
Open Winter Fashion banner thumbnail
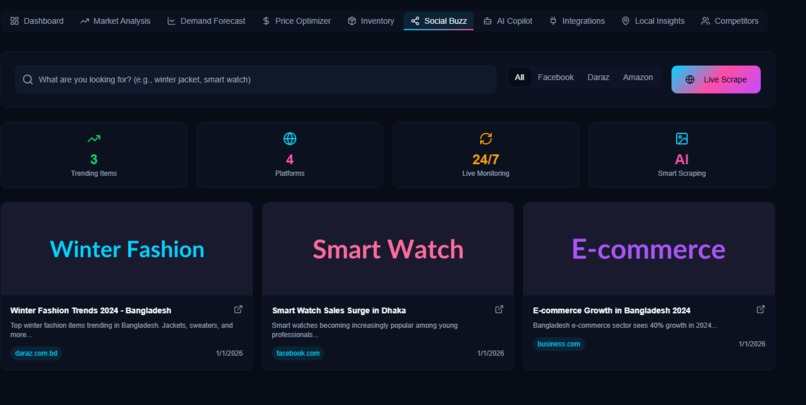(x=127, y=249)
